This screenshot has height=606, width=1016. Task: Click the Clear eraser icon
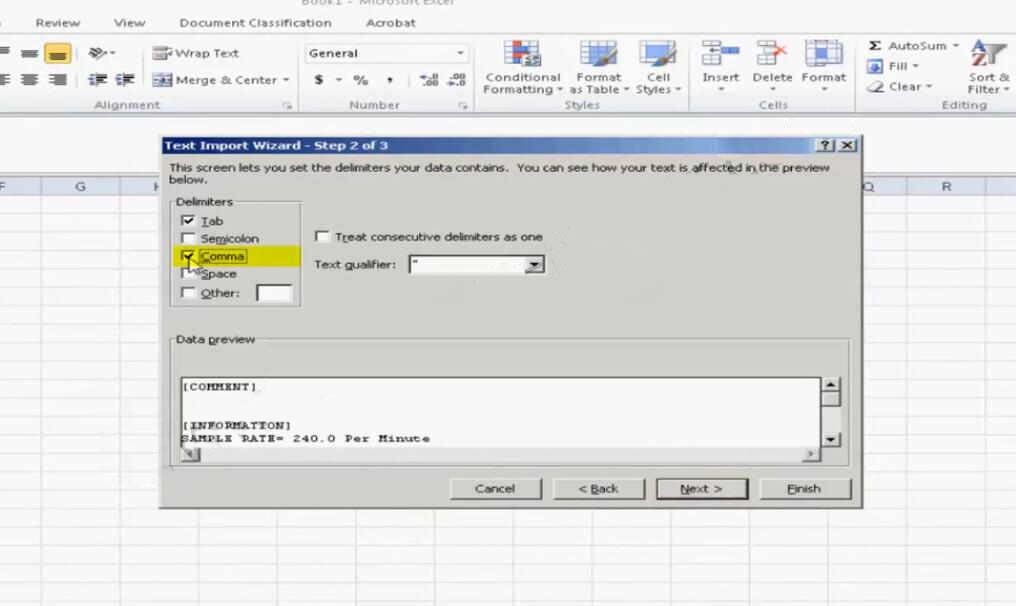point(875,86)
